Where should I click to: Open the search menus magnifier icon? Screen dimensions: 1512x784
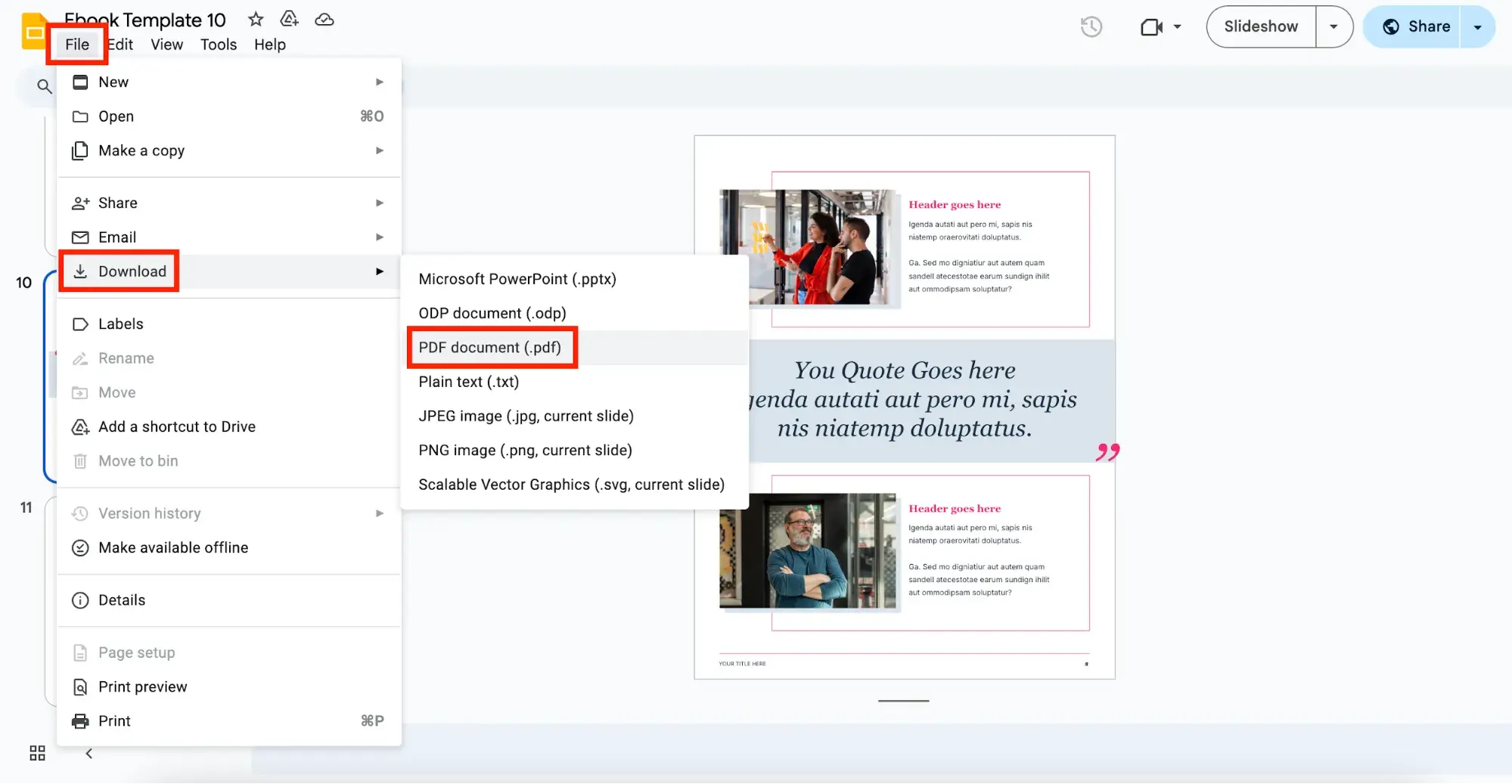click(45, 86)
